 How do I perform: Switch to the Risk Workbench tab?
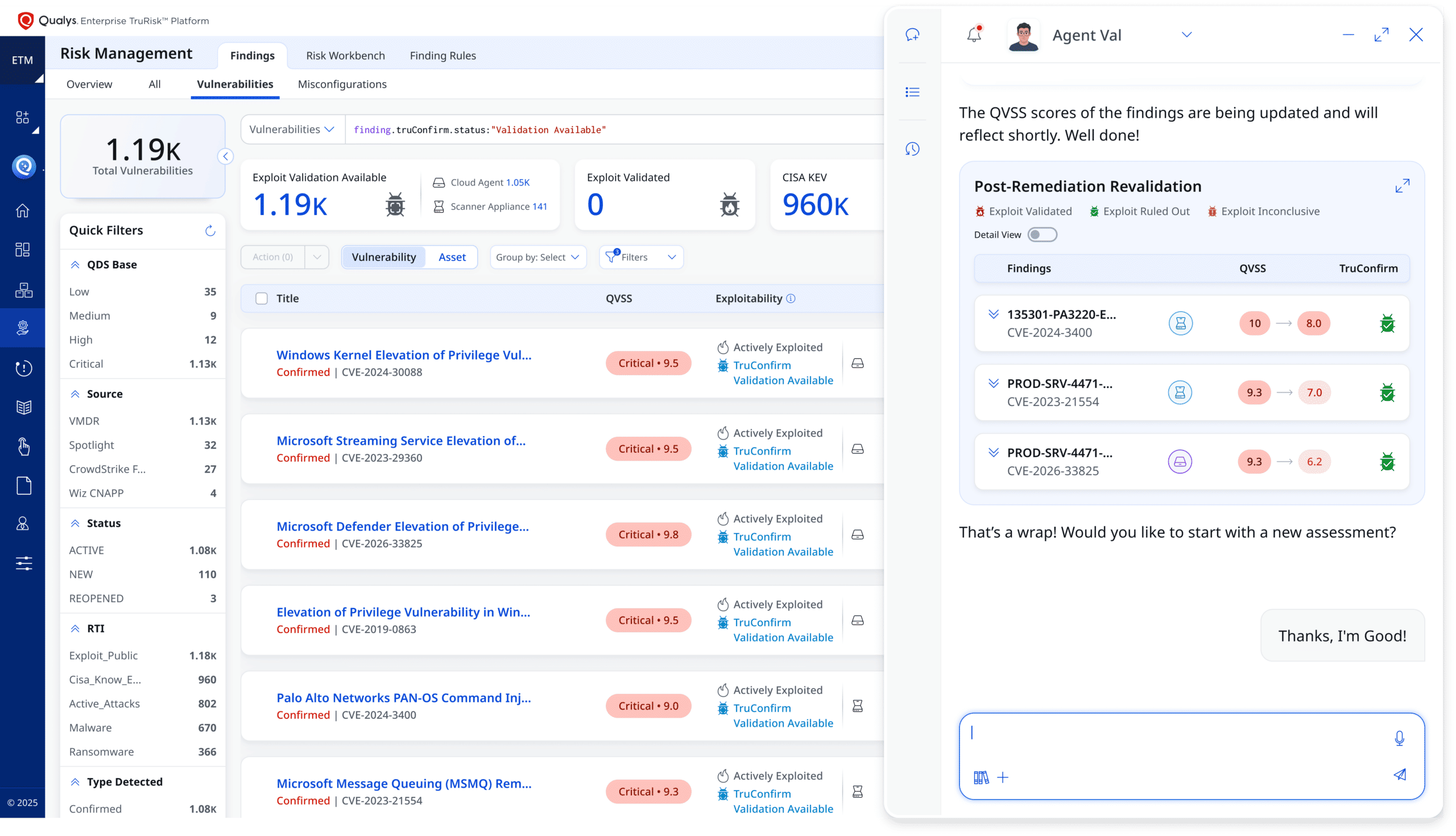click(x=346, y=56)
